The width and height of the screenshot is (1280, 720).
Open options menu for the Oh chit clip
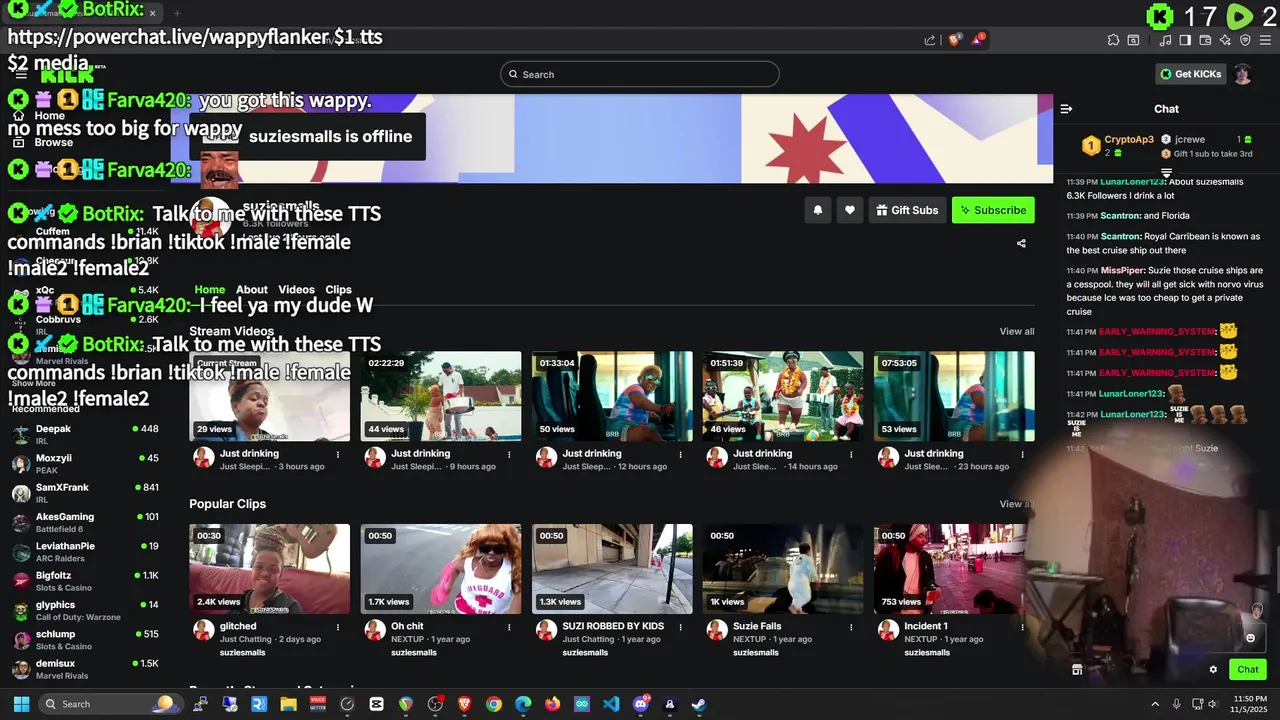509,627
